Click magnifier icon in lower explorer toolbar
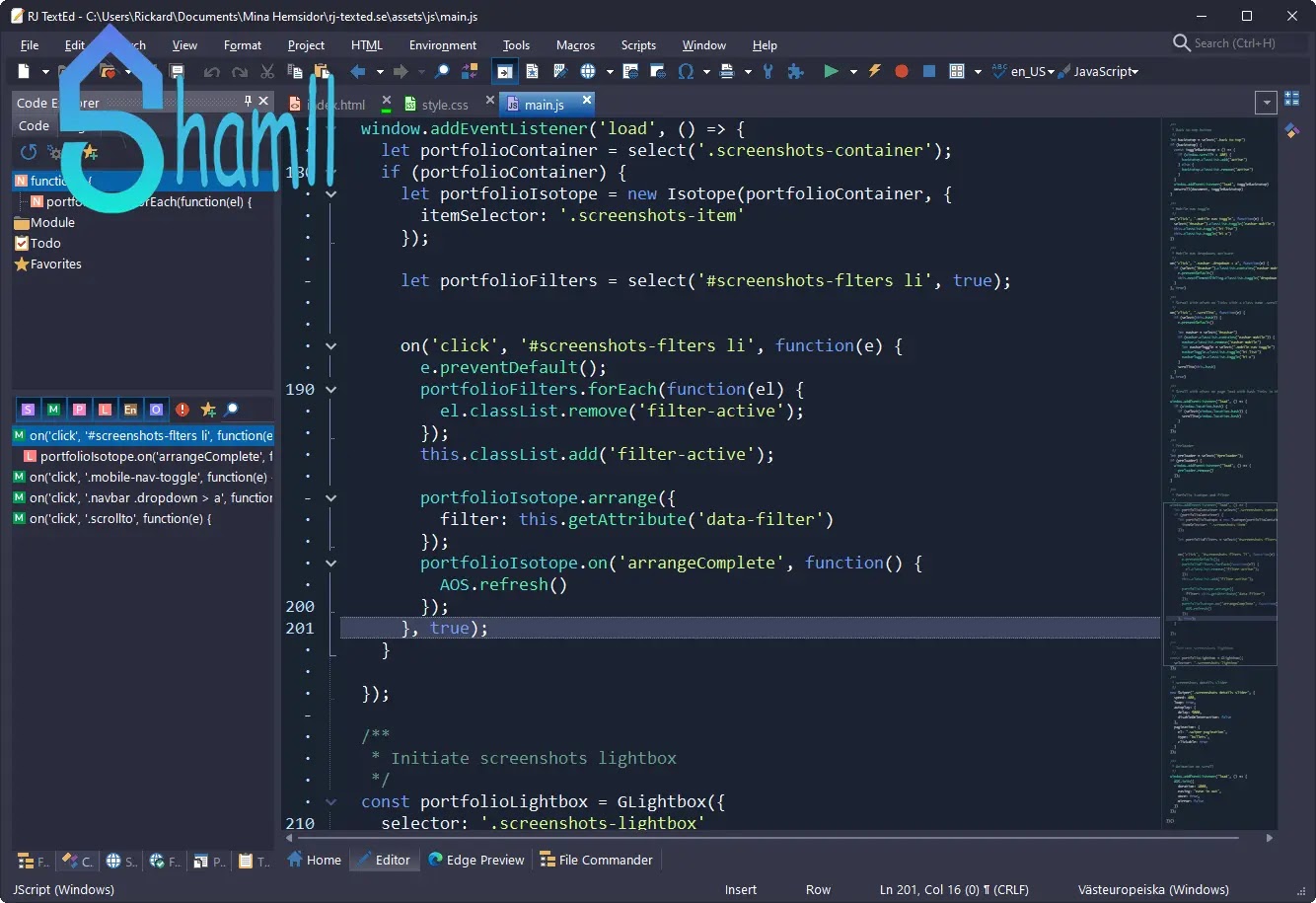Viewport: 1316px width, 903px height. coord(231,410)
